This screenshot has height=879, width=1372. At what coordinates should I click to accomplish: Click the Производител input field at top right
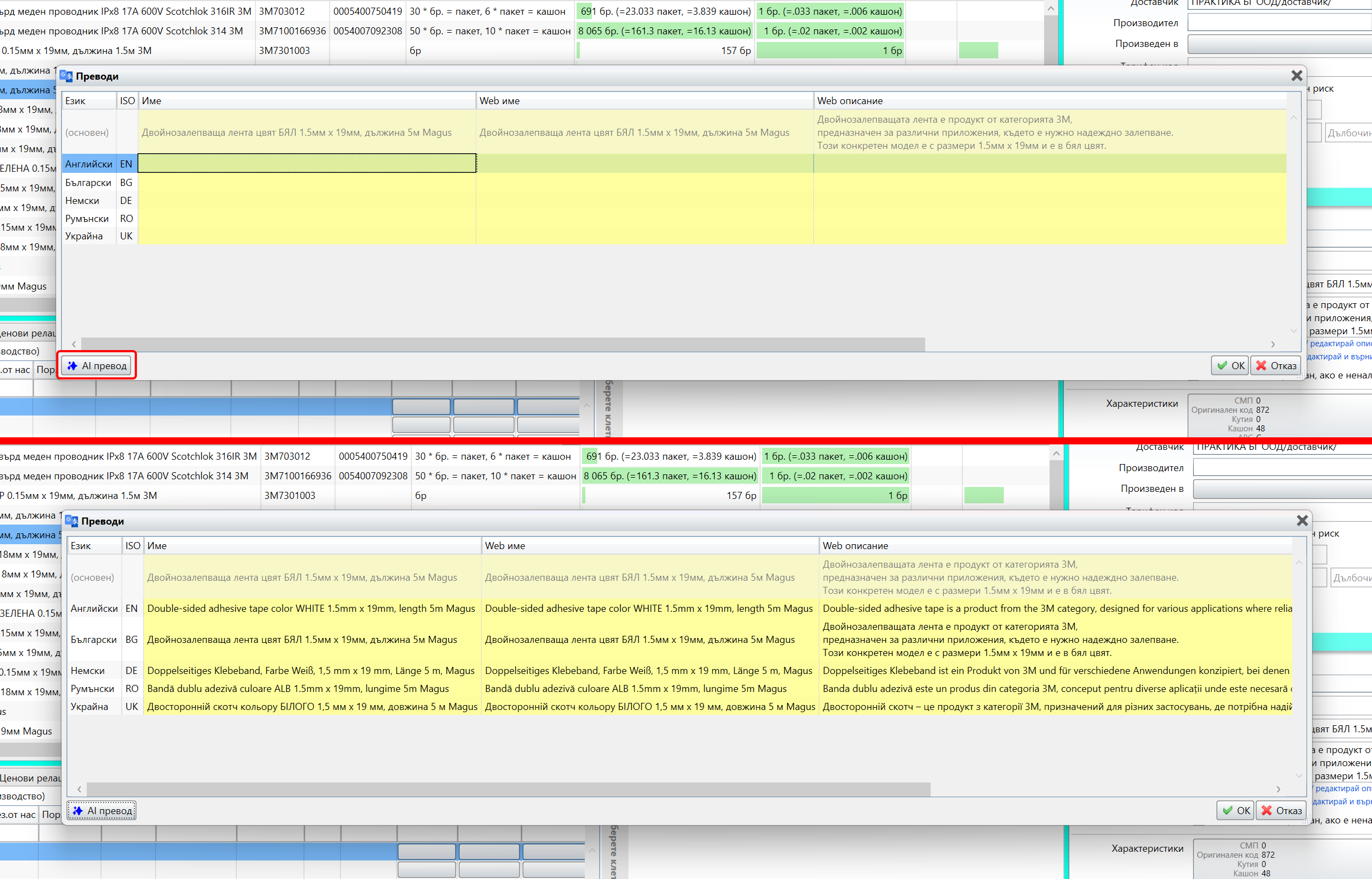coord(1279,23)
